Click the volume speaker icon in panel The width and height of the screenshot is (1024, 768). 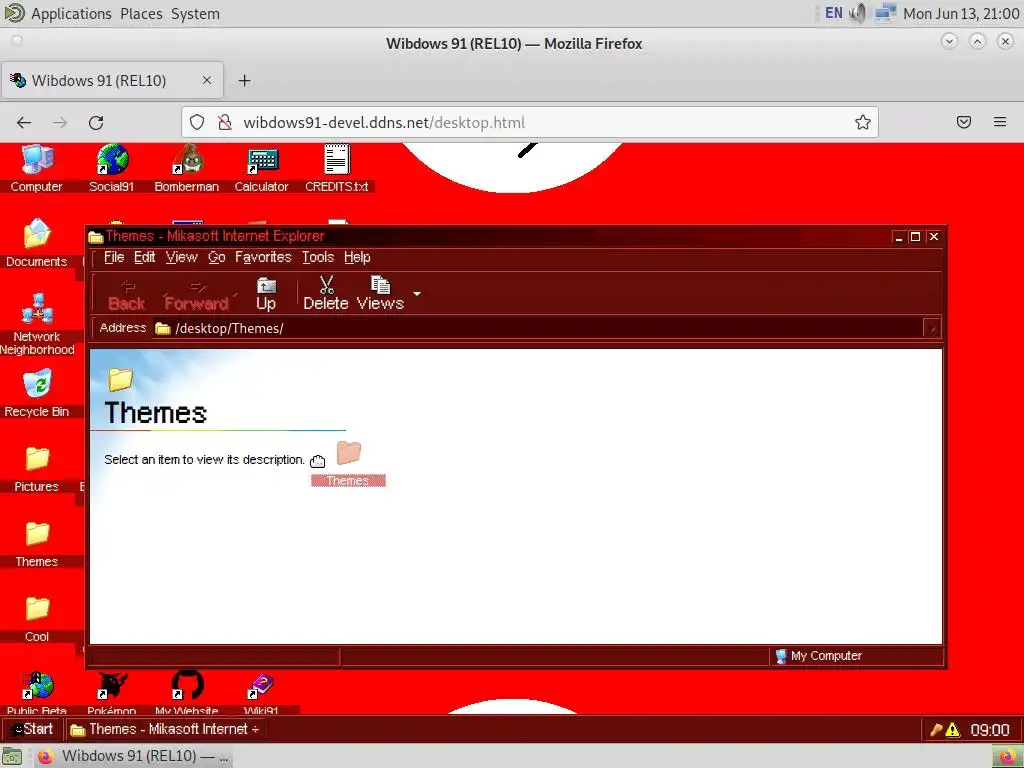858,13
